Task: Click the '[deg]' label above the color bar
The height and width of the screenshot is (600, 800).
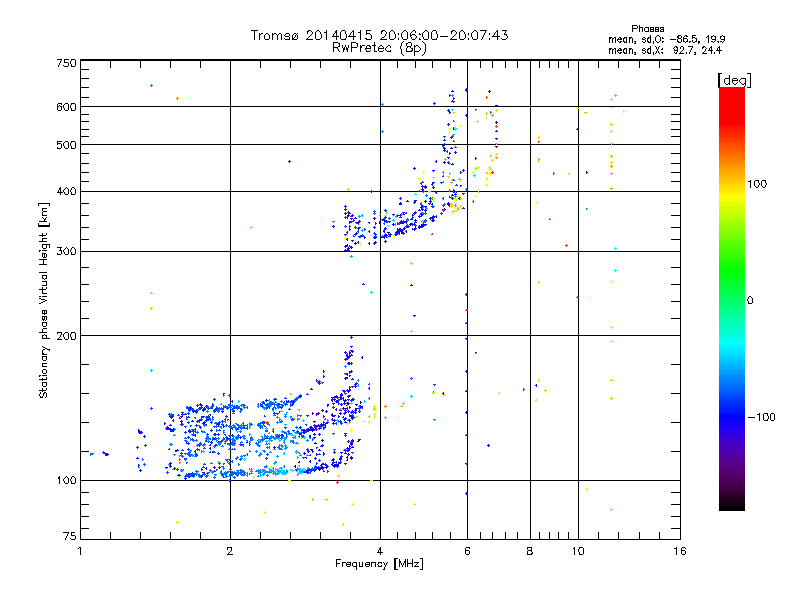Action: (734, 80)
